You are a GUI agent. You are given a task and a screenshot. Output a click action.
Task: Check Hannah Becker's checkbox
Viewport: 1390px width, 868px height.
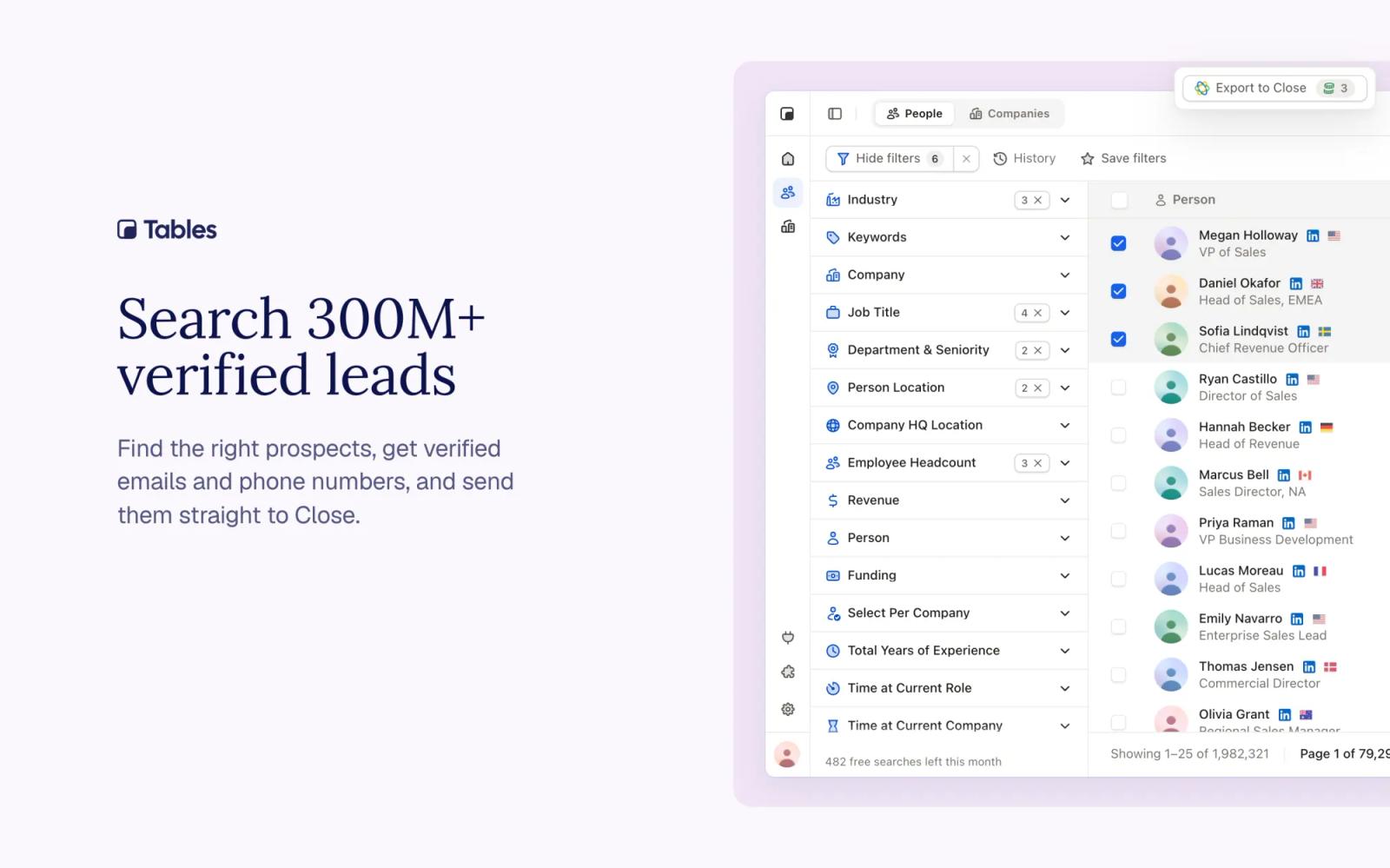tap(1118, 434)
